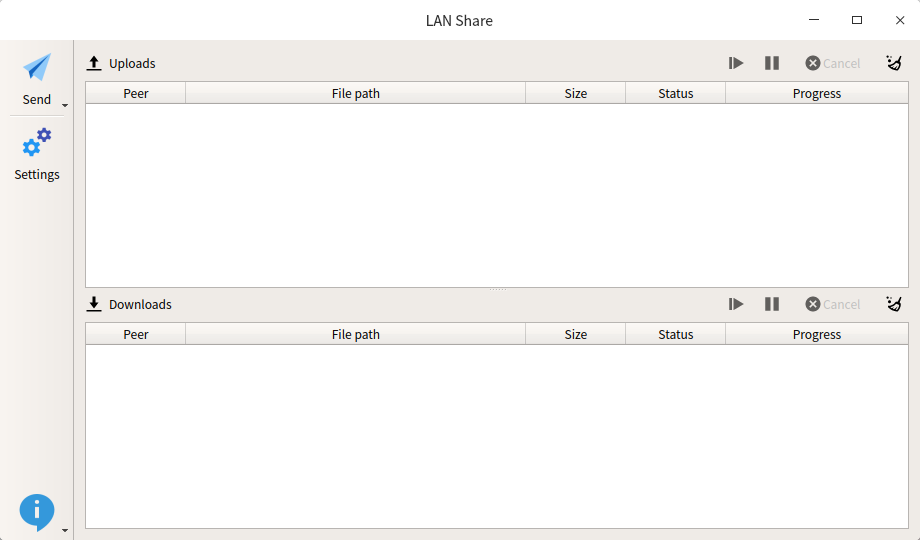Clear completed downloads with the broom icon
The image size is (920, 540).
coord(894,304)
